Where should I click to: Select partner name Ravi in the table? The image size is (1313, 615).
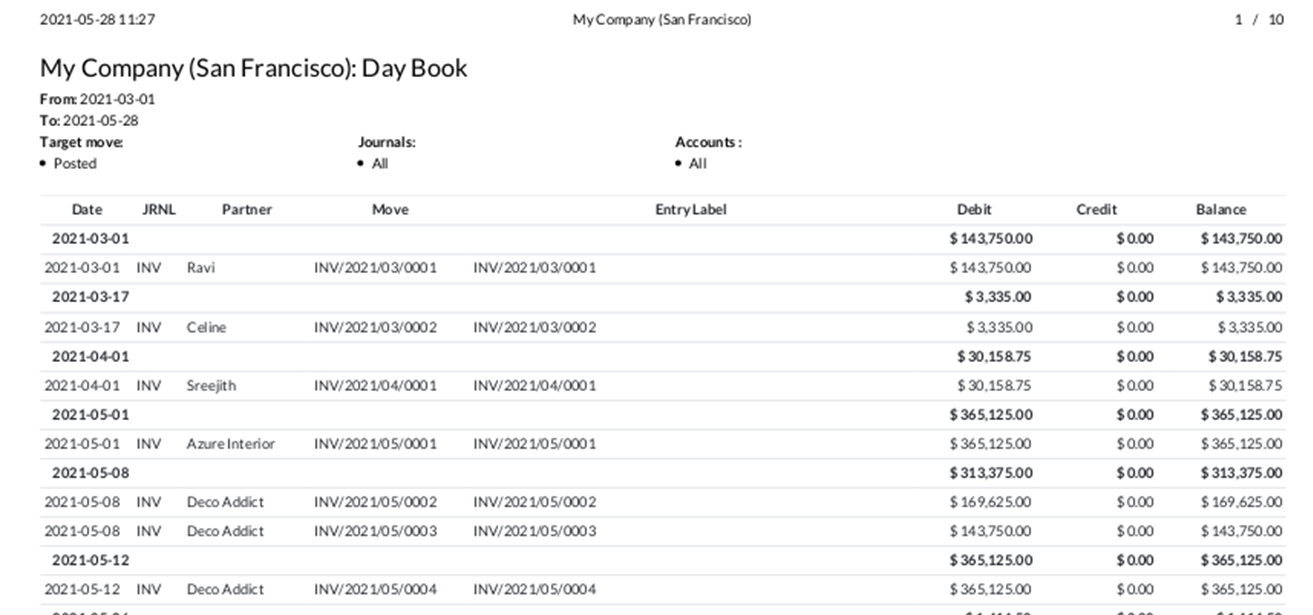[x=200, y=267]
